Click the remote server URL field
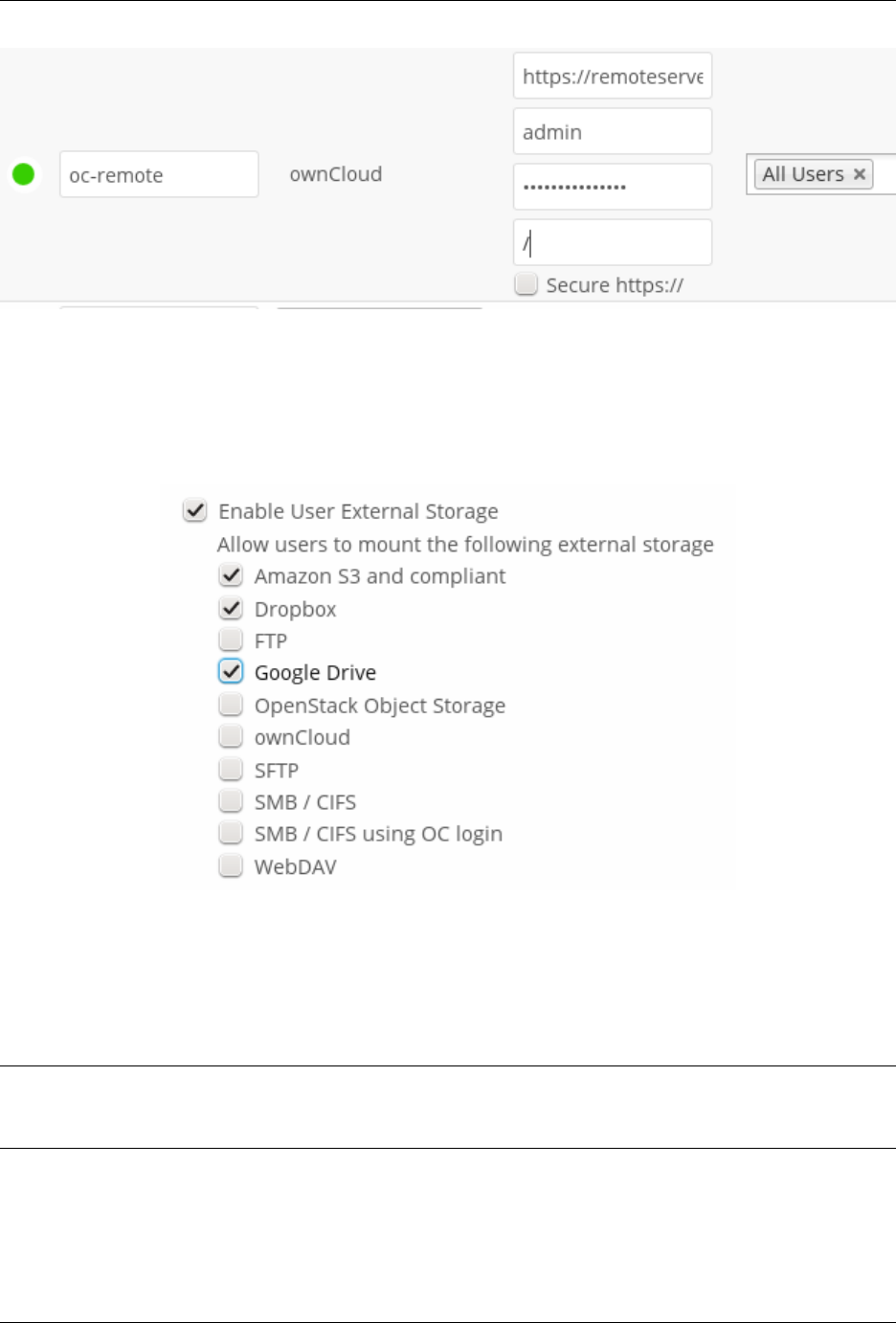The width and height of the screenshot is (896, 1323). 612,77
